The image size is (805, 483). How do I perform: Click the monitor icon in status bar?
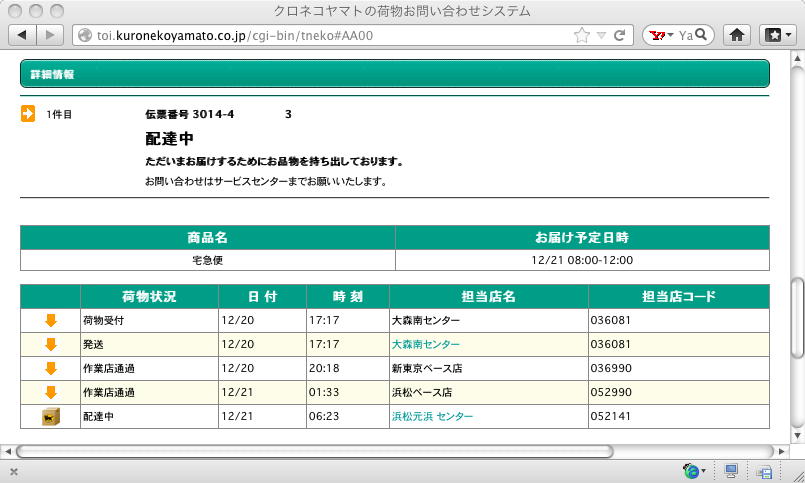pos(731,471)
